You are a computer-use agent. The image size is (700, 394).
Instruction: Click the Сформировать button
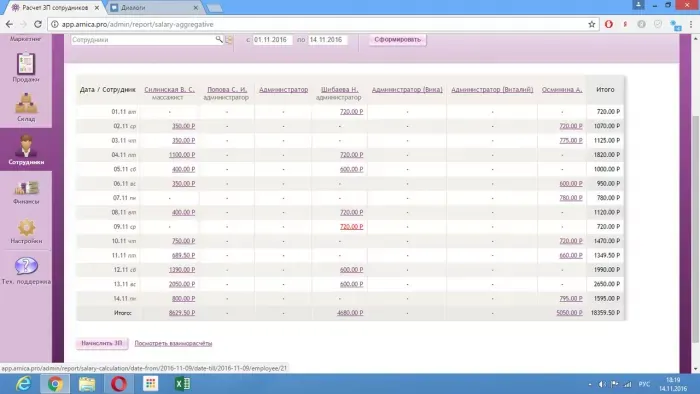coord(397,39)
